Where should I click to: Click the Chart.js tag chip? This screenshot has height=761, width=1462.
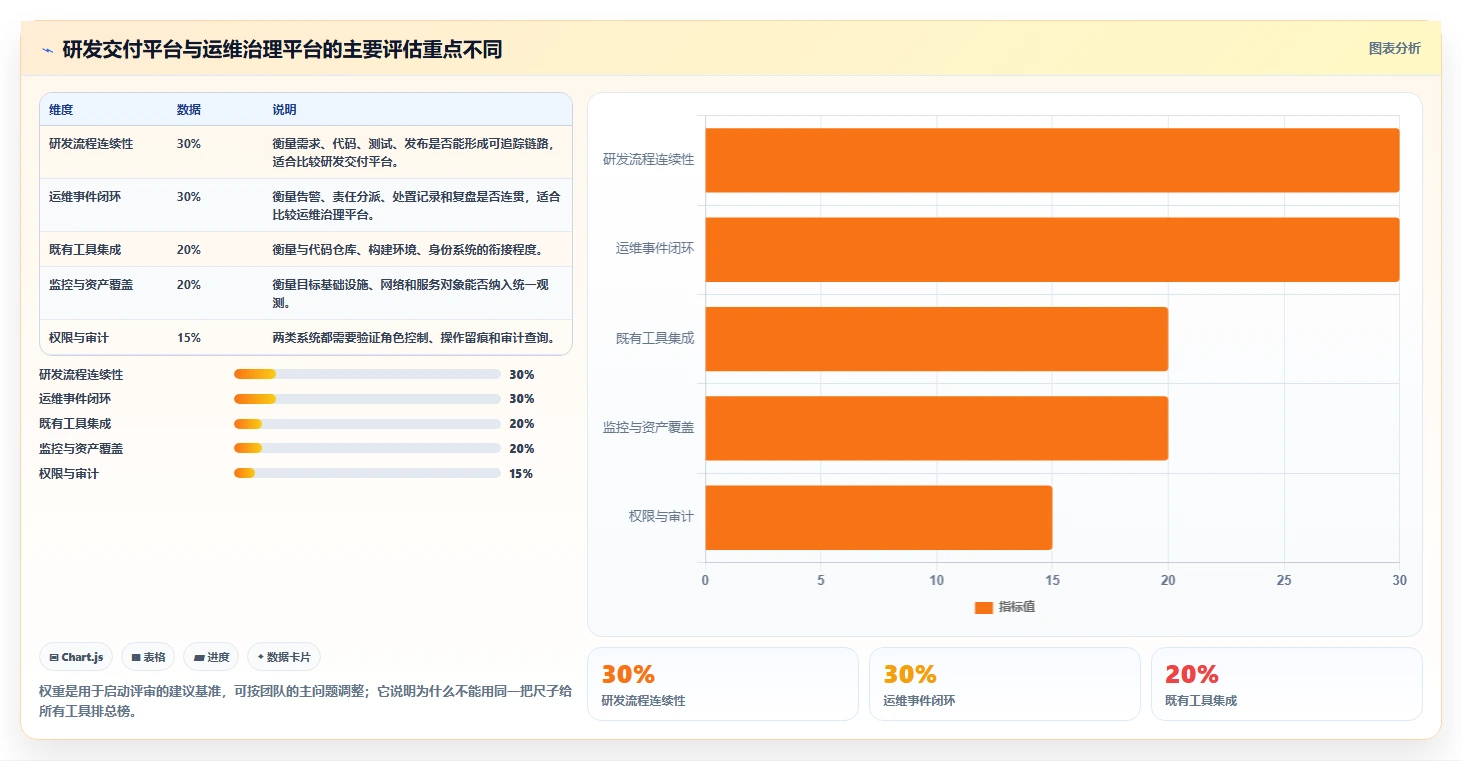point(76,657)
